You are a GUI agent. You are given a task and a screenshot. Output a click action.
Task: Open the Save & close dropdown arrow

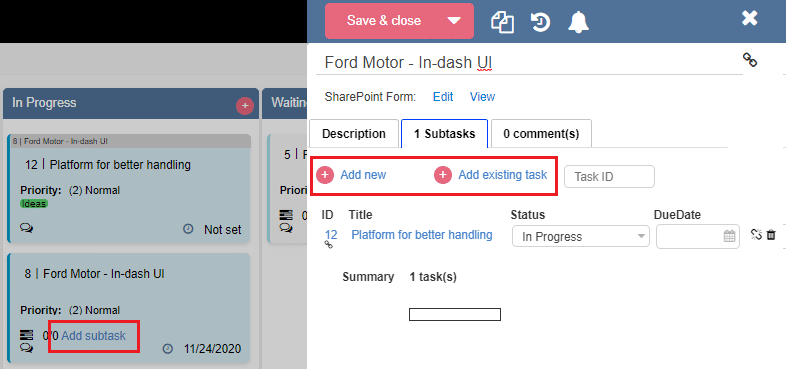[454, 21]
